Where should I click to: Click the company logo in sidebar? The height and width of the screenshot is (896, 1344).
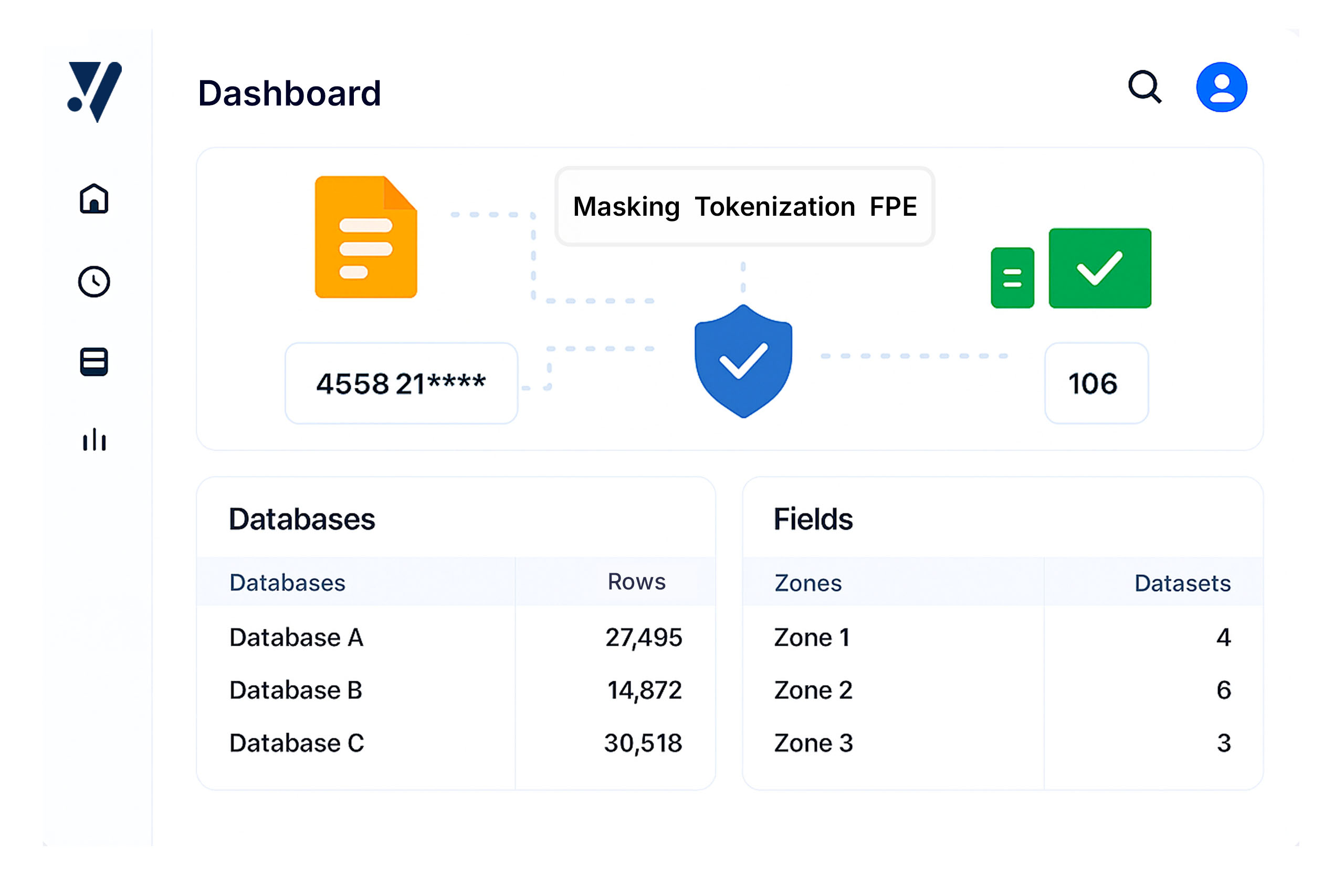[94, 91]
